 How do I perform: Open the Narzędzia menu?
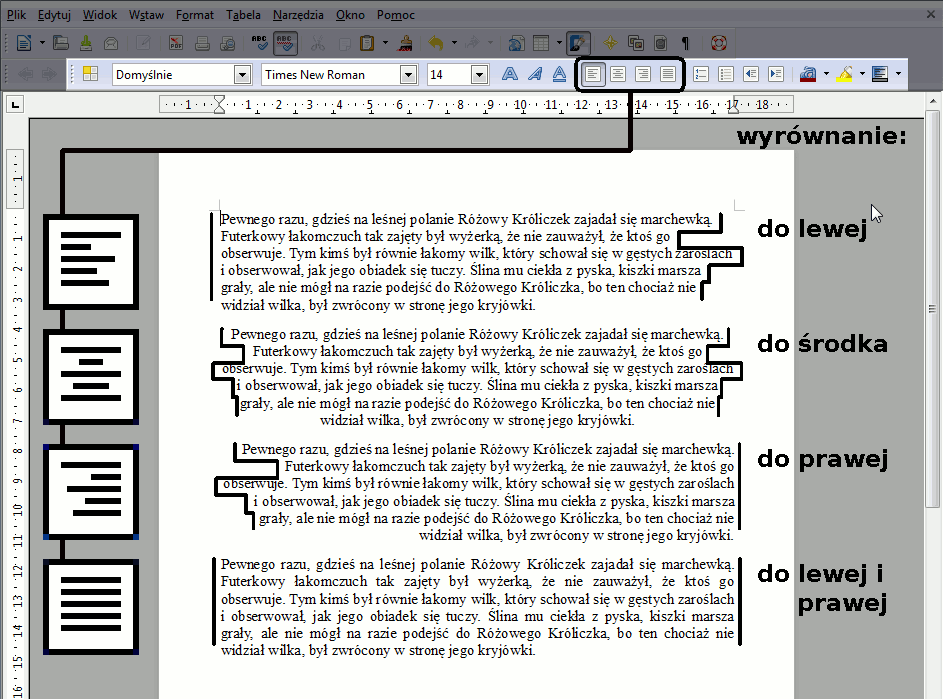pyautogui.click(x=299, y=15)
